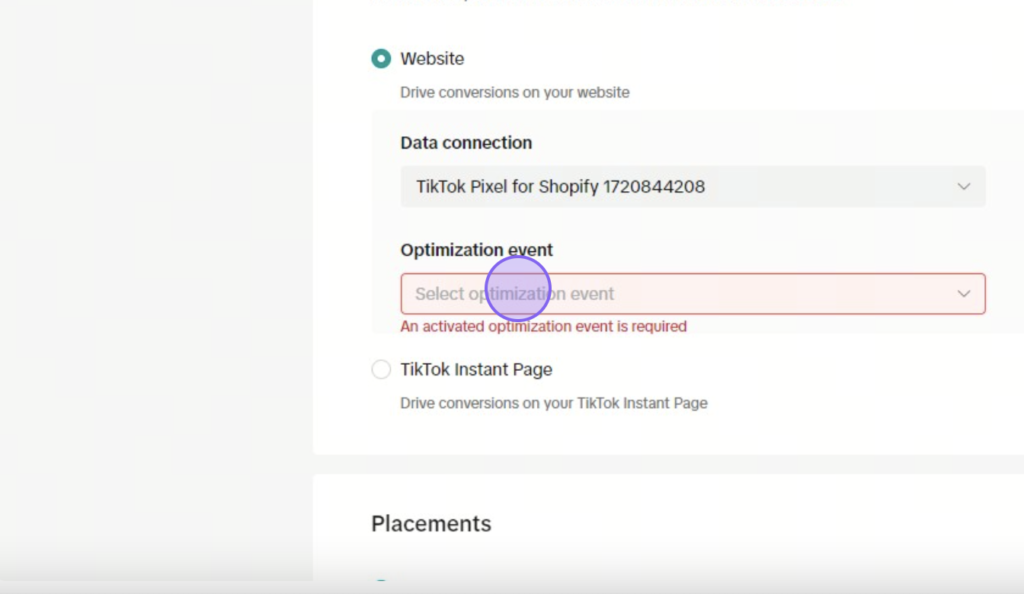Image resolution: width=1024 pixels, height=594 pixels.
Task: Click the TikTok Pixel for Shopify 1720844208 text
Action: coord(560,187)
